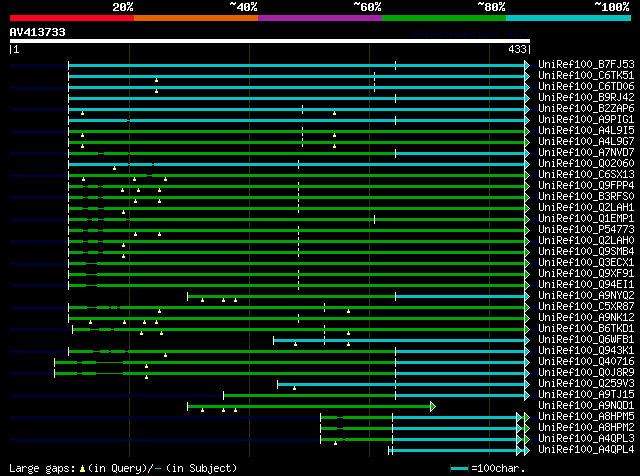Select the UniRef100_Q2LAH1 entry
Screen dimensions: 640x476
click(586, 208)
